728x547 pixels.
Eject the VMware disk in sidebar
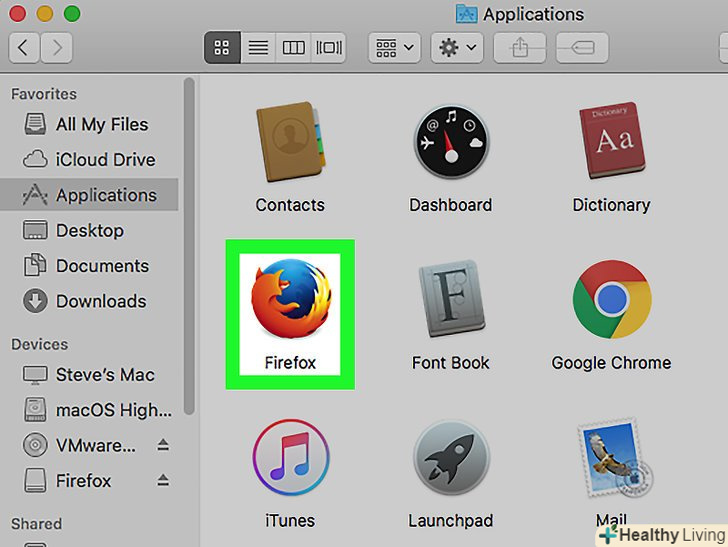tap(163, 446)
